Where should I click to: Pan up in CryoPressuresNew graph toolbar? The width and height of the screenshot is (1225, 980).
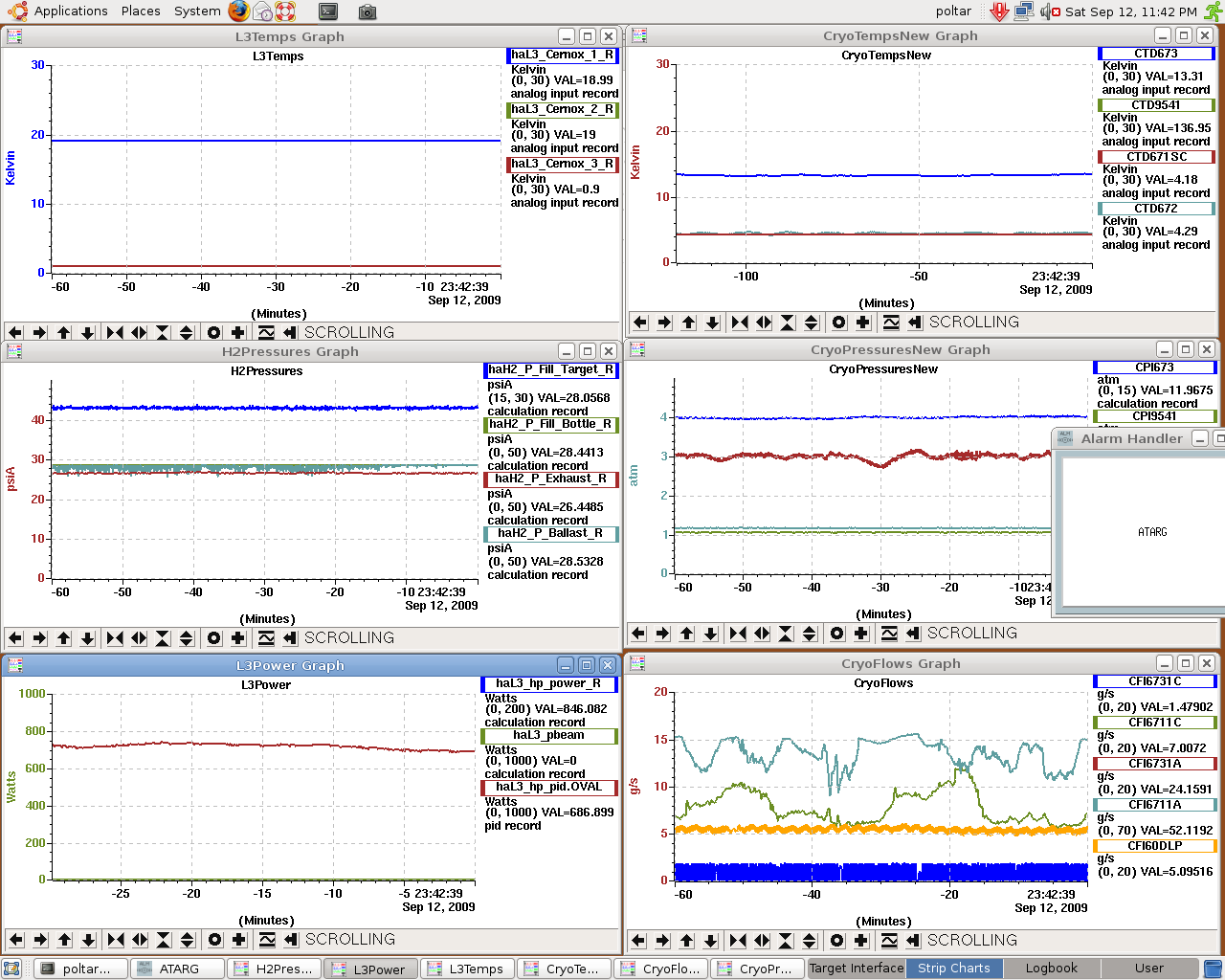pyautogui.click(x=687, y=634)
